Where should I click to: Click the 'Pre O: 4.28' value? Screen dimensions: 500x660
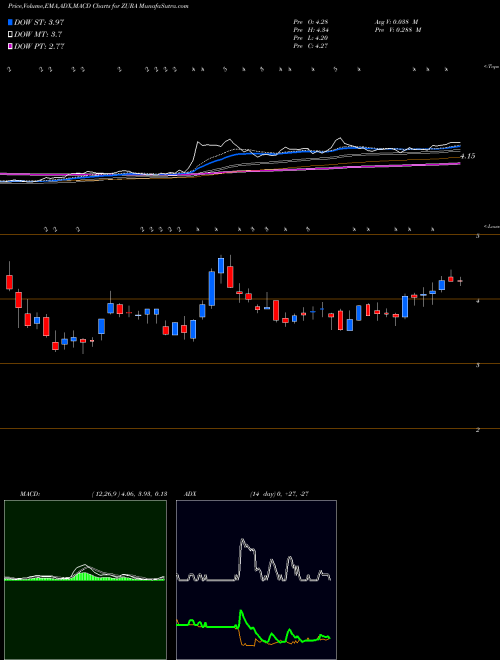click(x=311, y=21)
